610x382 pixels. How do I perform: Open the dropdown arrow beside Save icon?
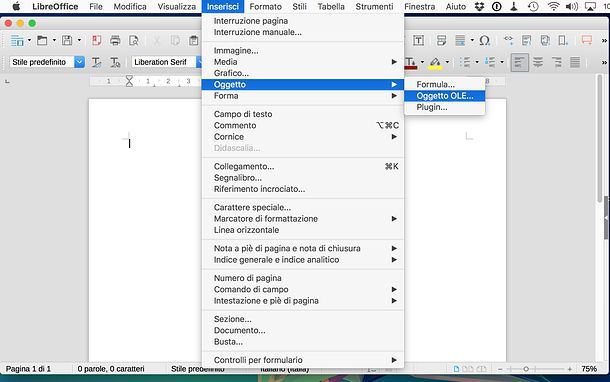(x=79, y=40)
